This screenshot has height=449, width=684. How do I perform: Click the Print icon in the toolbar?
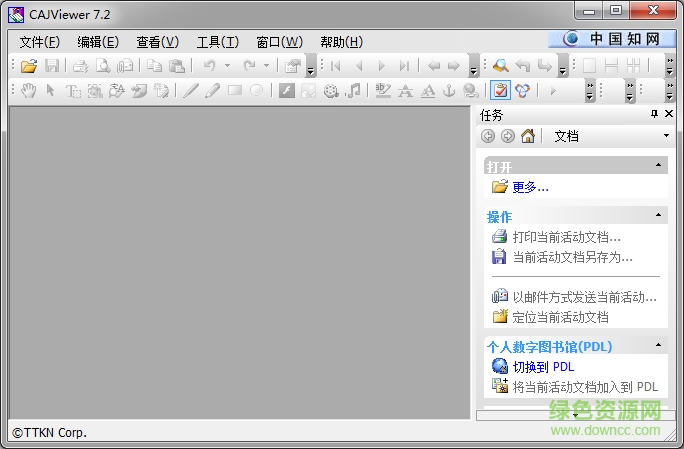click(80, 66)
